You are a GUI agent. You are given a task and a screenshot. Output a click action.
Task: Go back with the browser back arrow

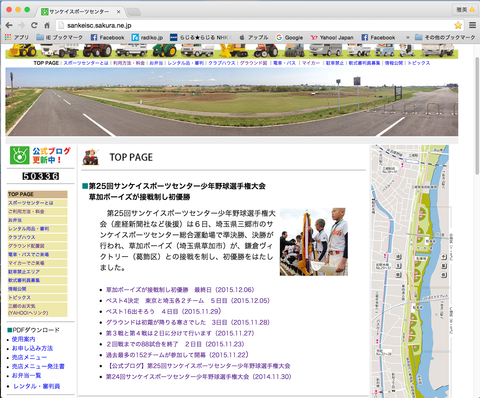(9, 25)
